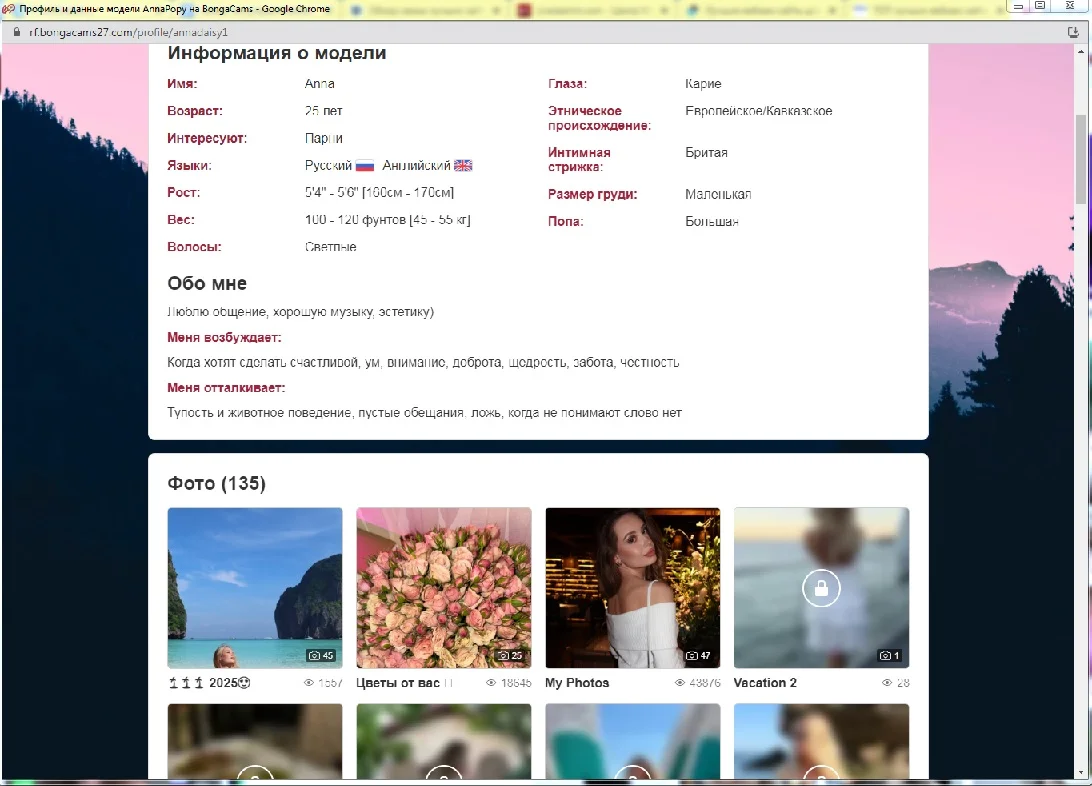Click the scrollbar down arrow of the page
The height and width of the screenshot is (786, 1092).
click(x=1081, y=772)
